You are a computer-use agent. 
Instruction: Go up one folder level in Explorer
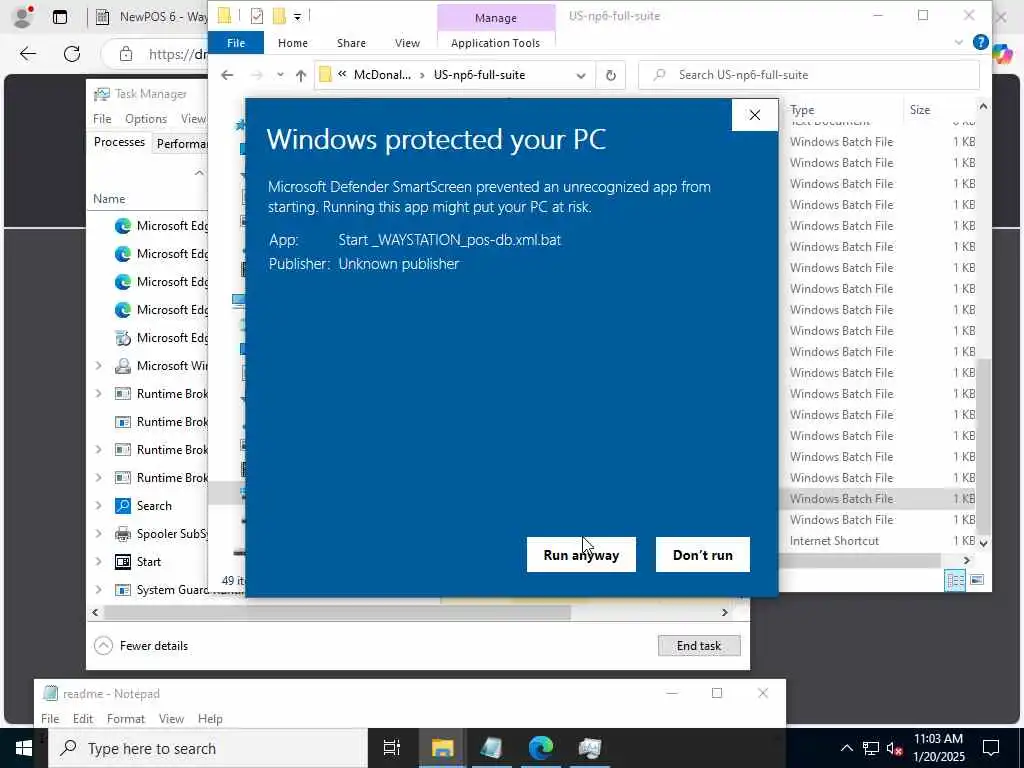click(300, 75)
